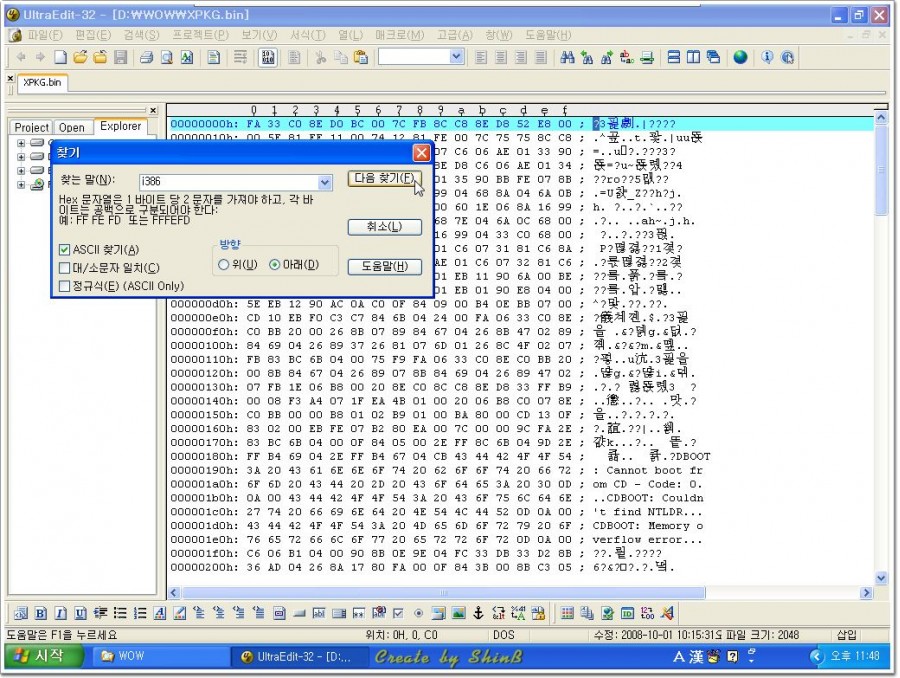Screen dimensions: 900x678
Task: Create a new file from the toolbar
Action: coord(61,57)
